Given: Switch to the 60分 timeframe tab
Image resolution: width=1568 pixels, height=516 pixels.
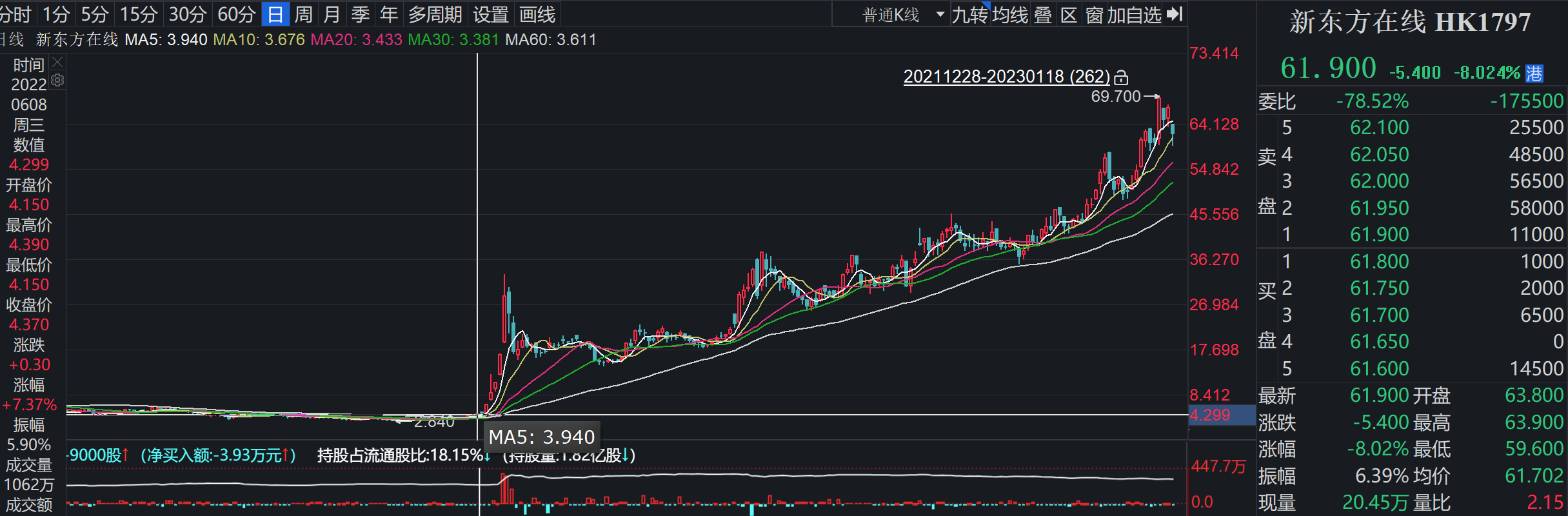Looking at the screenshot, I should click(237, 14).
